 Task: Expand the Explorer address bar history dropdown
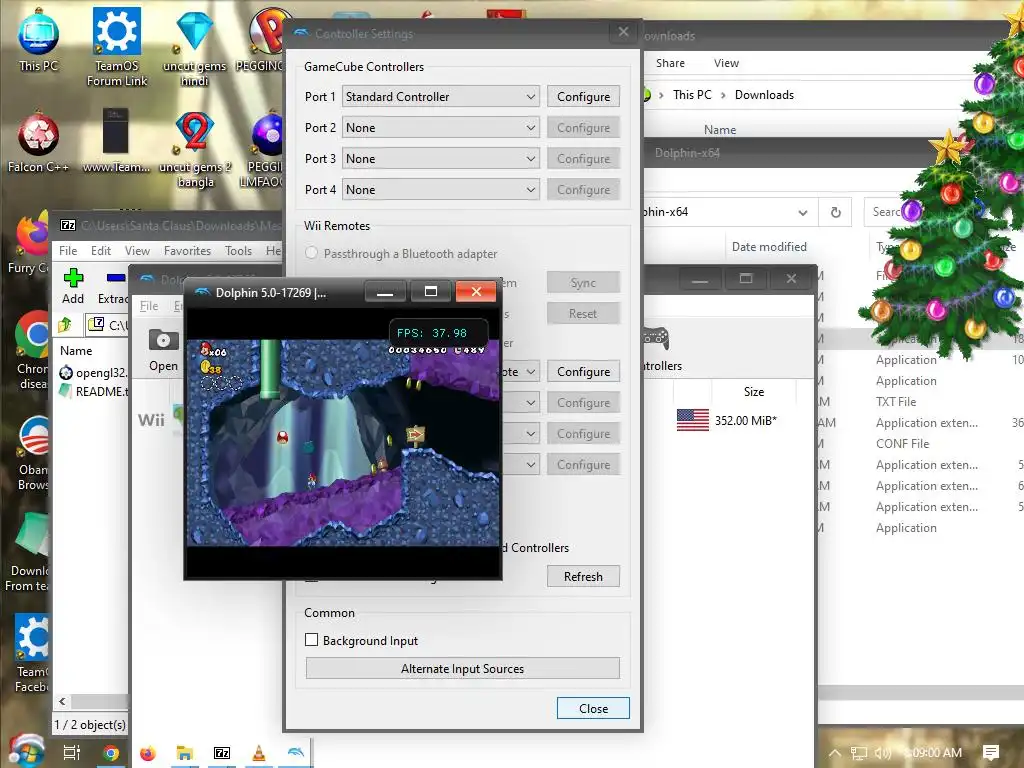pos(803,212)
